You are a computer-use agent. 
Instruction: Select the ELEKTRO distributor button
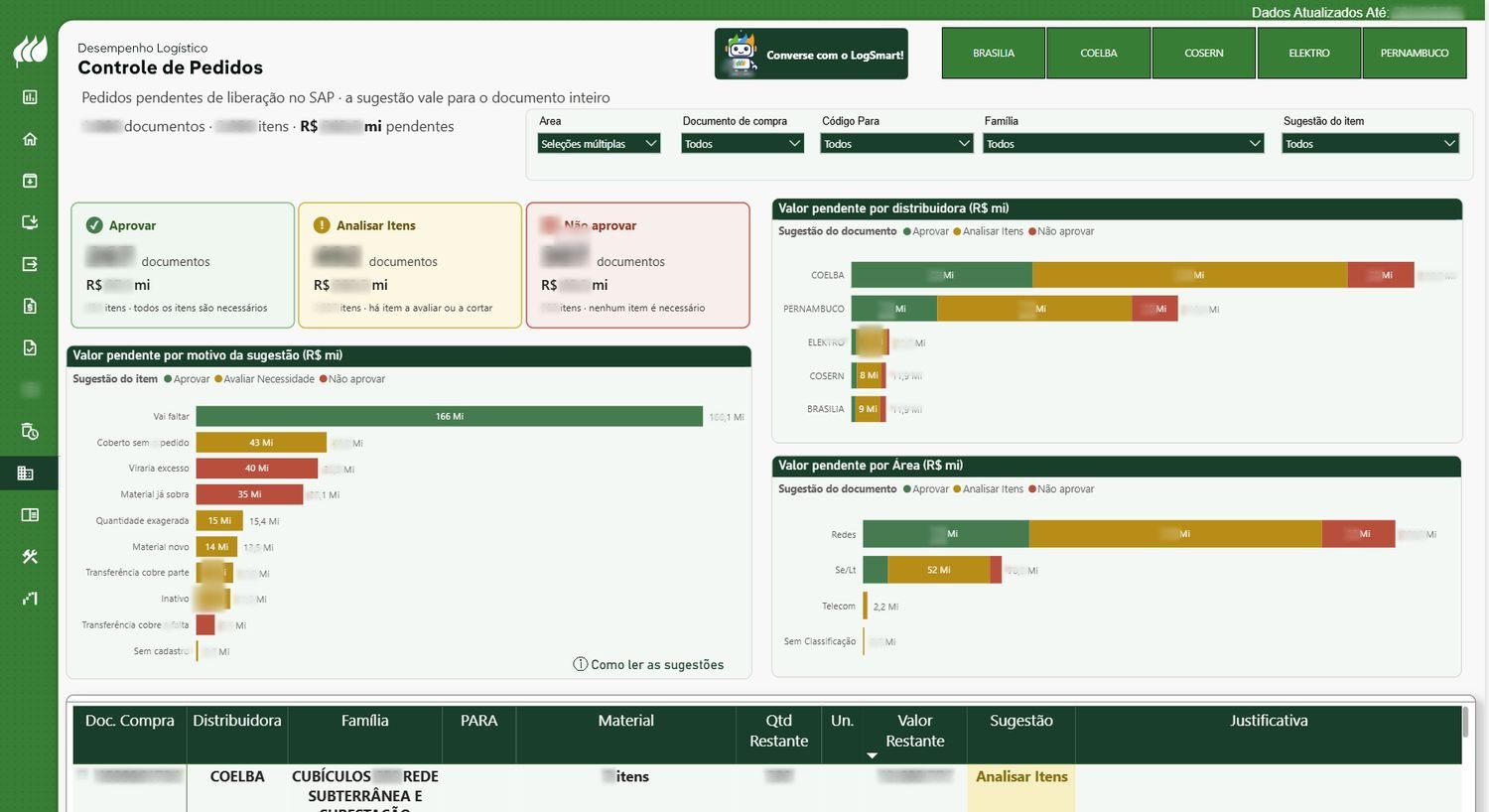click(x=1309, y=54)
